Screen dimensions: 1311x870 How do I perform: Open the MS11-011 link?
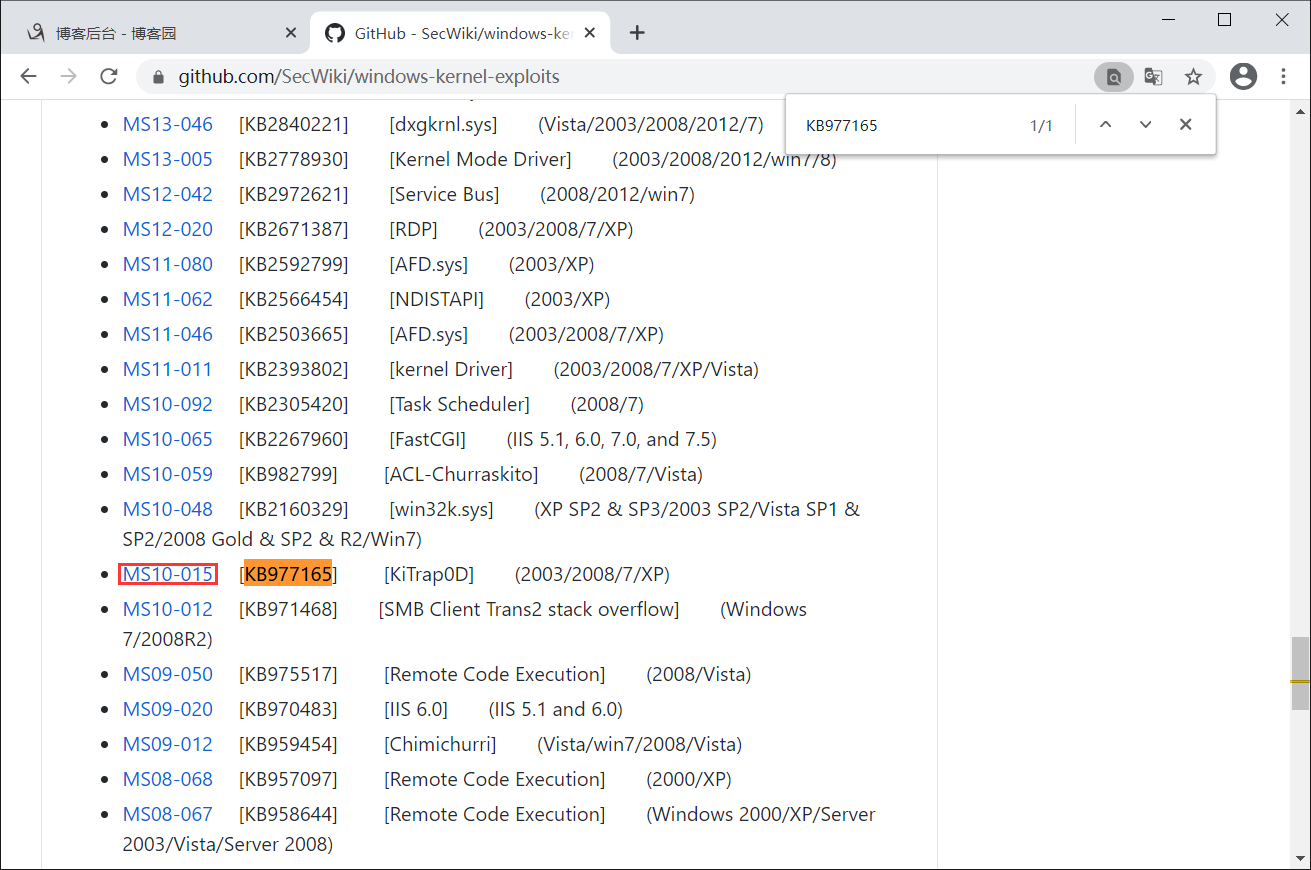coord(168,369)
